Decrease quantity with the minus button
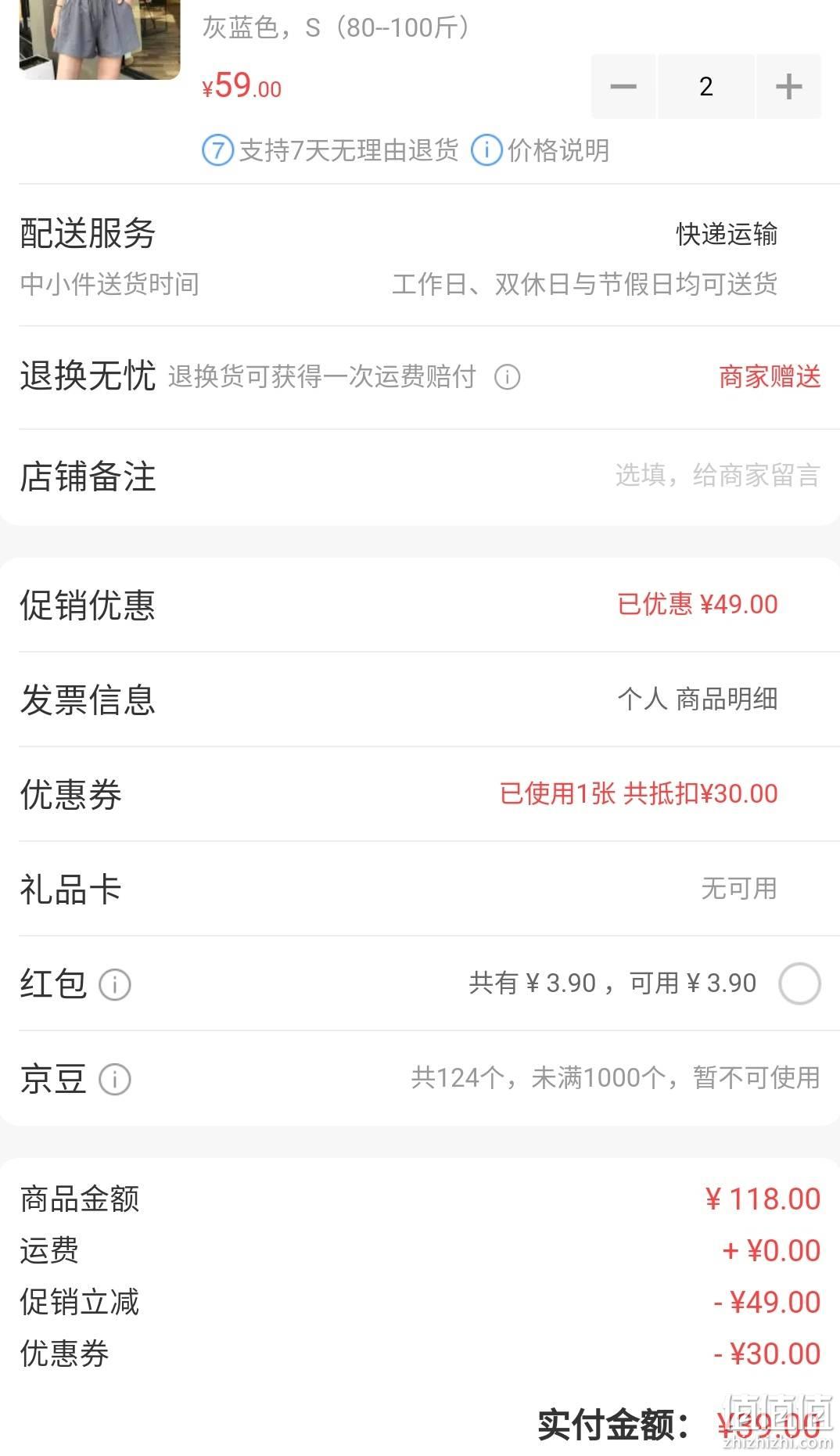This screenshot has height=1456, width=840. click(623, 87)
